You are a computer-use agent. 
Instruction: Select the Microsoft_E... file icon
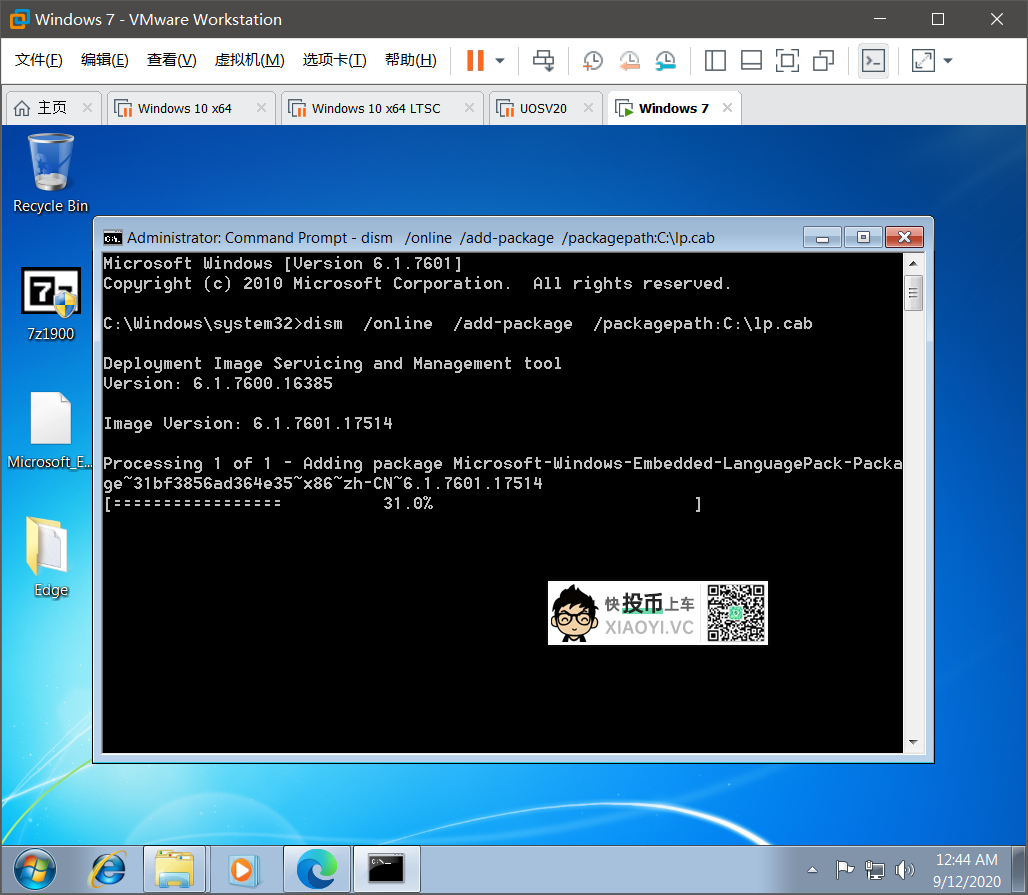point(50,431)
